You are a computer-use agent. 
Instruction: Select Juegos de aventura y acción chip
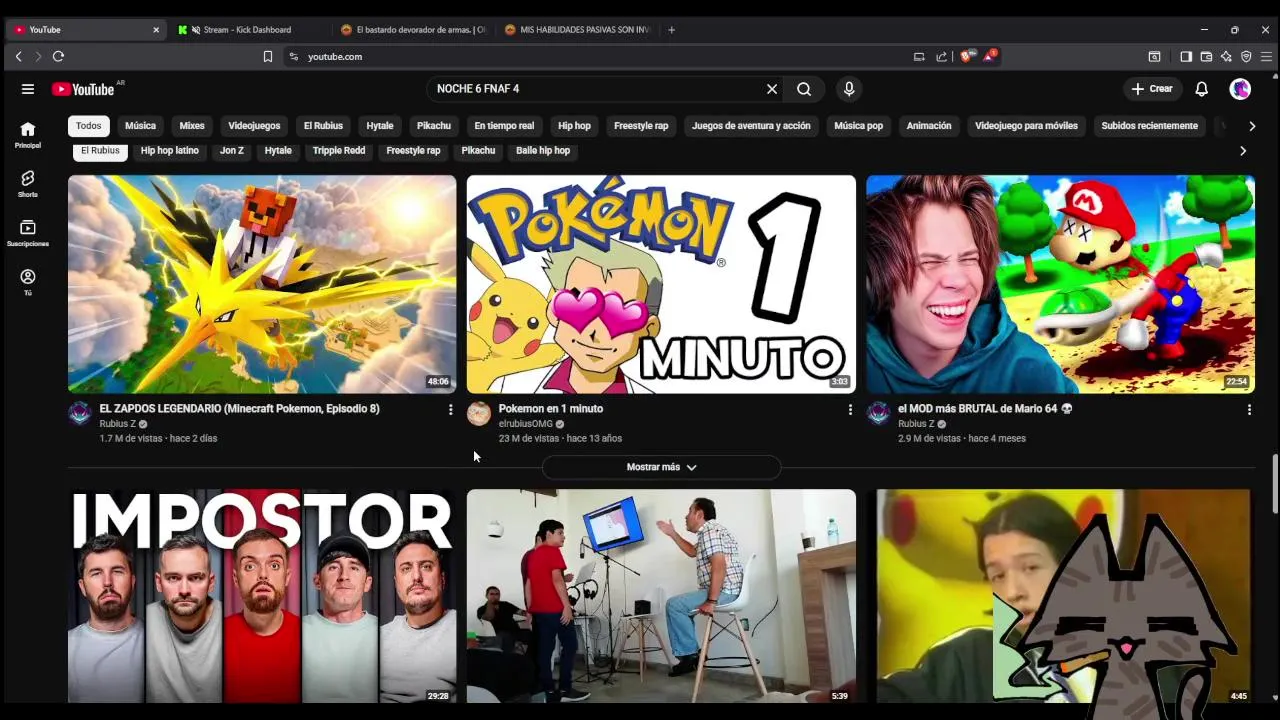(x=751, y=126)
